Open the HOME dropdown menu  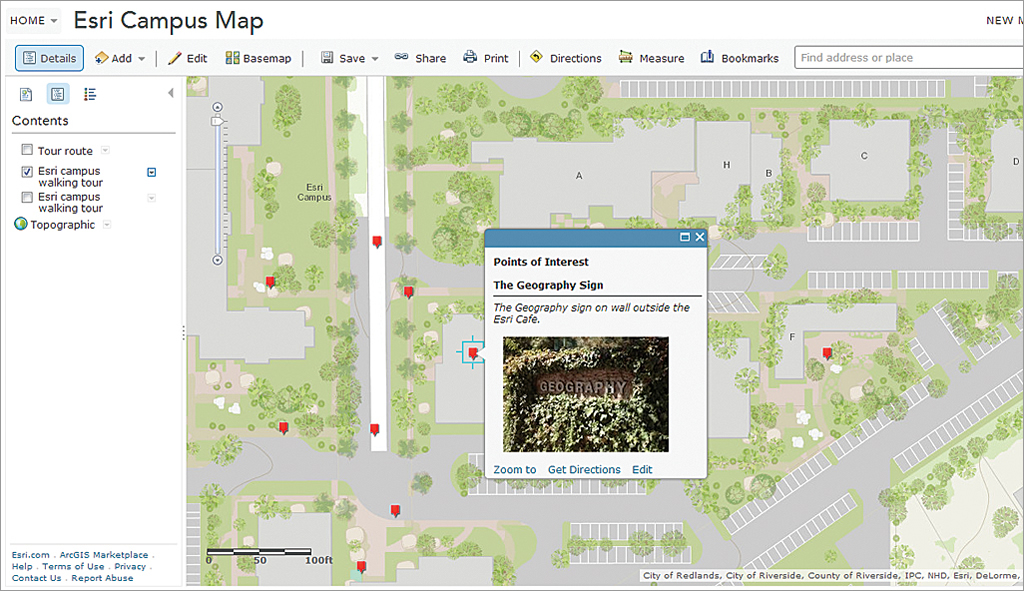click(34, 21)
